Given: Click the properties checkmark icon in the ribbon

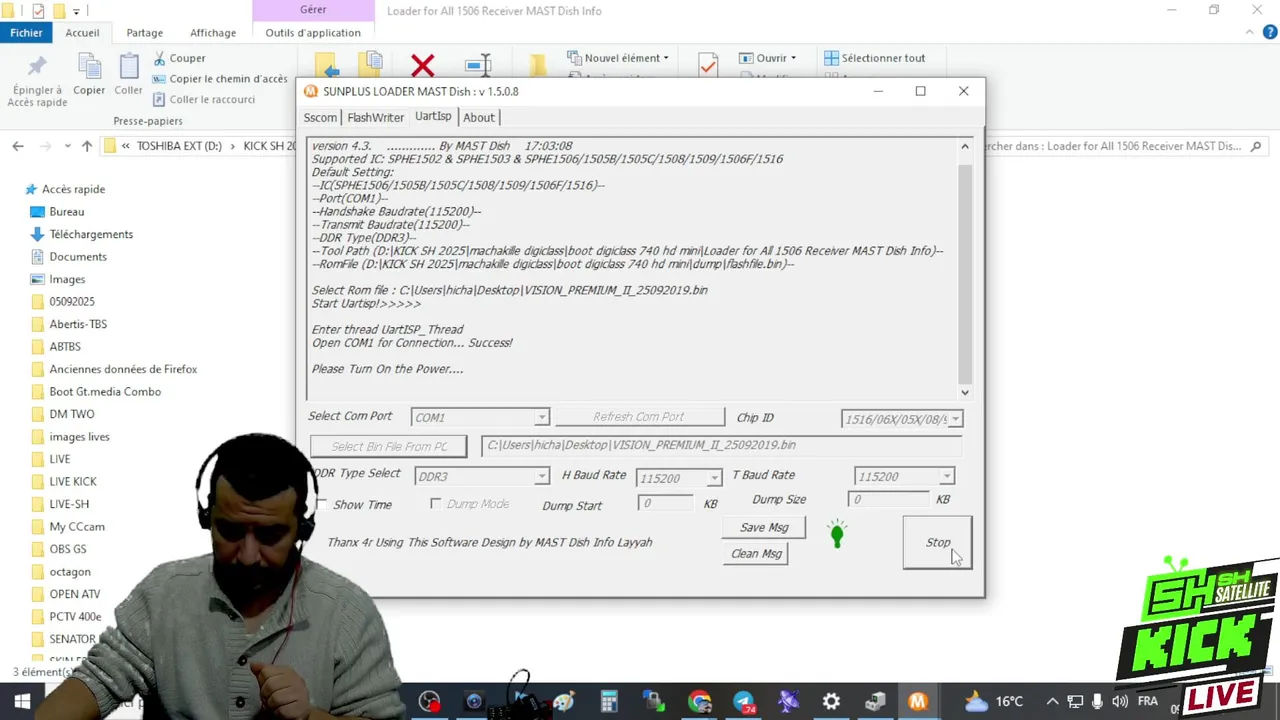Looking at the screenshot, I should pos(708,65).
